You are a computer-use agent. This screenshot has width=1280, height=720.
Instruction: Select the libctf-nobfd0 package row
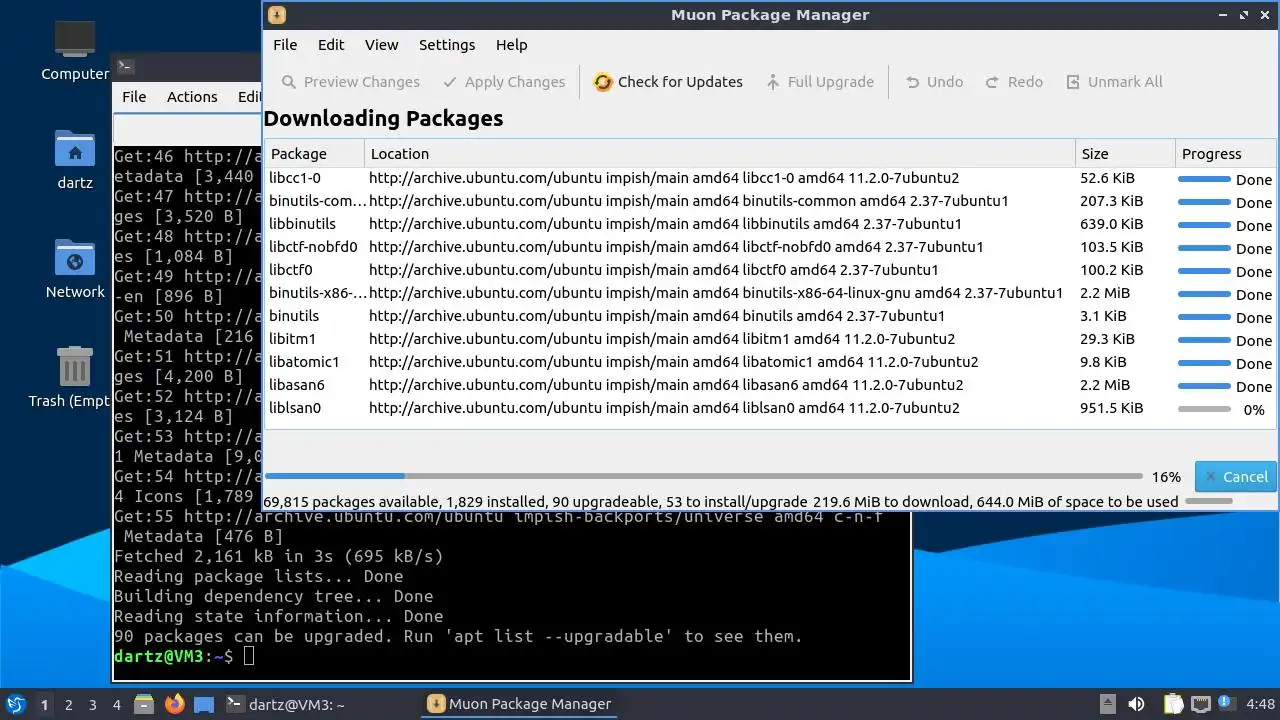click(x=770, y=247)
